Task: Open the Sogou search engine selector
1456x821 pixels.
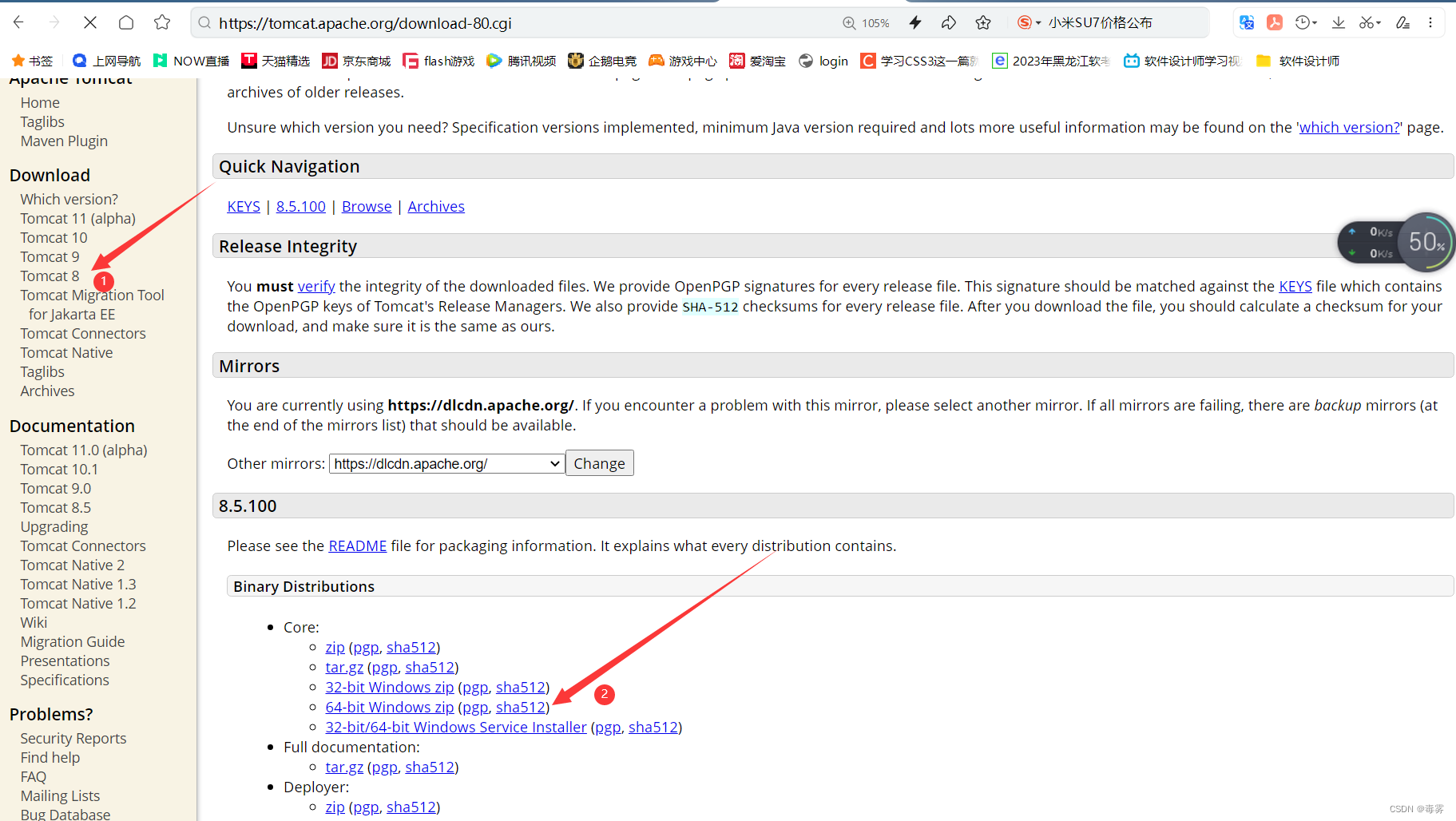Action: pyautogui.click(x=1029, y=23)
